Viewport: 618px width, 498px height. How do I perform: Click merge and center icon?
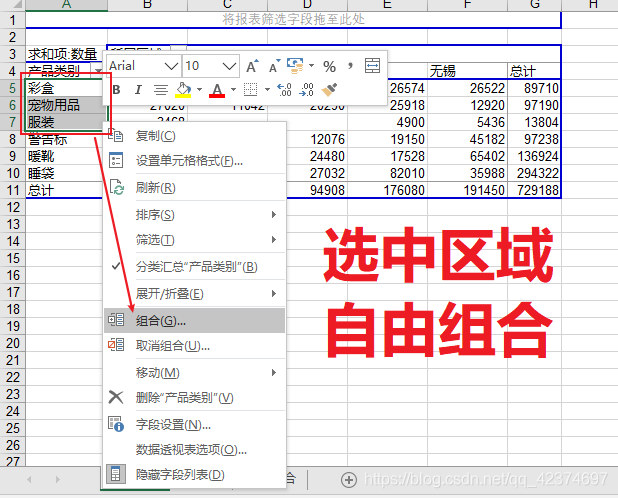coord(372,66)
